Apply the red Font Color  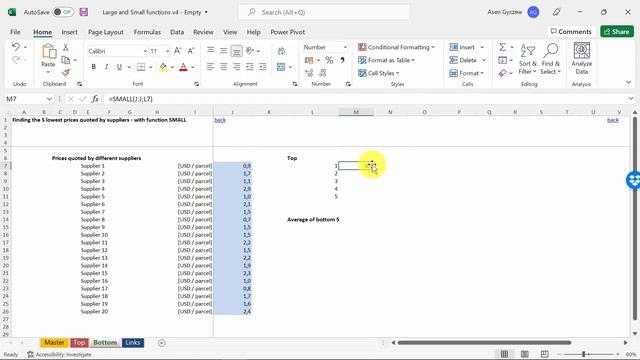[x=183, y=67]
